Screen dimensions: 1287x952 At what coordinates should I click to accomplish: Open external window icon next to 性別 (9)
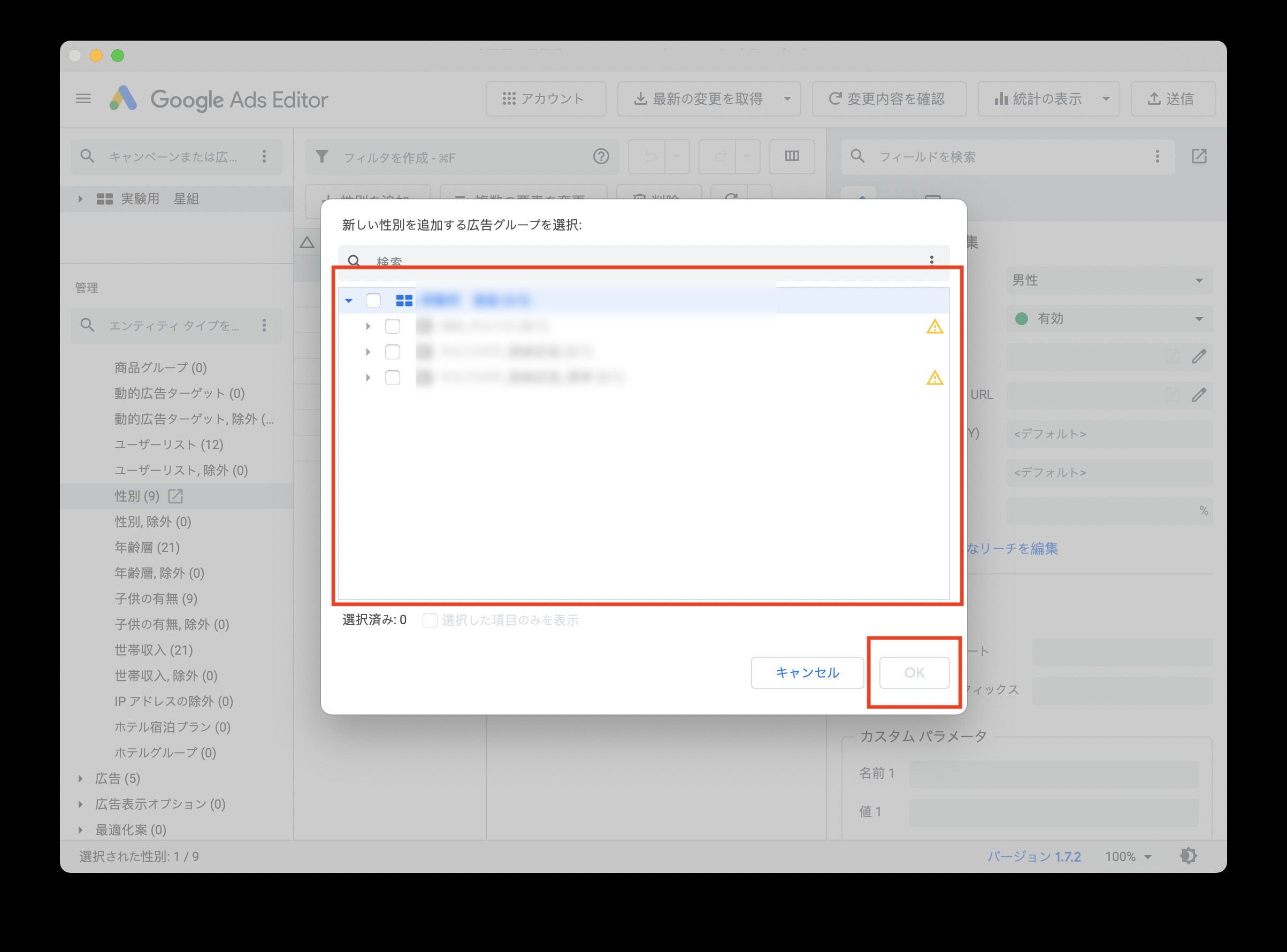point(175,496)
